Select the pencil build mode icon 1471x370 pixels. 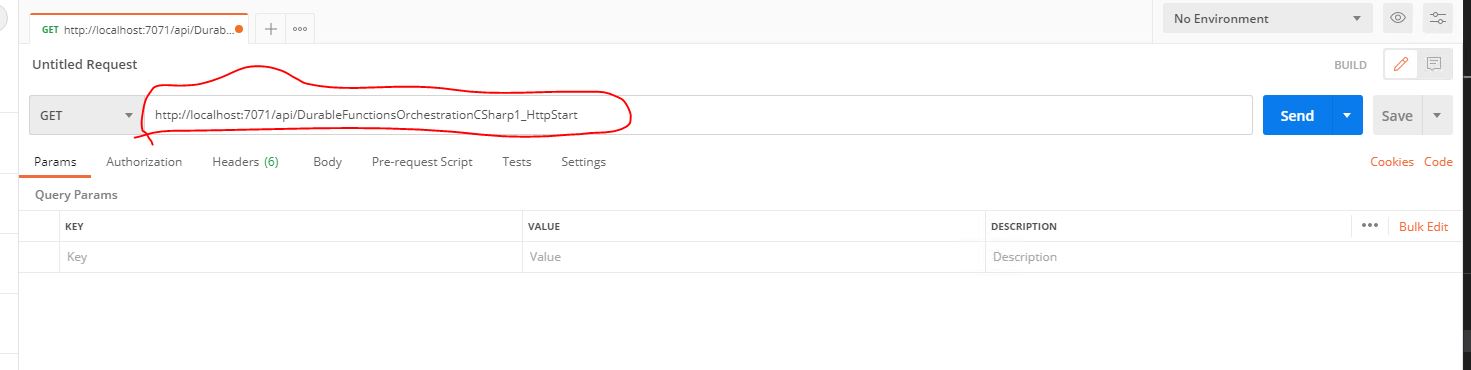(x=1400, y=64)
